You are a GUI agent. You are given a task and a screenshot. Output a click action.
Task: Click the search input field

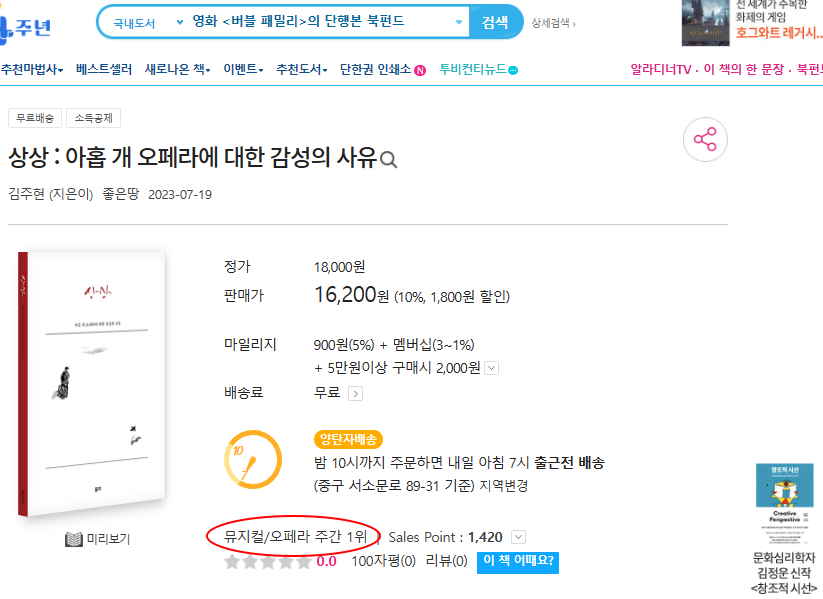[320, 22]
